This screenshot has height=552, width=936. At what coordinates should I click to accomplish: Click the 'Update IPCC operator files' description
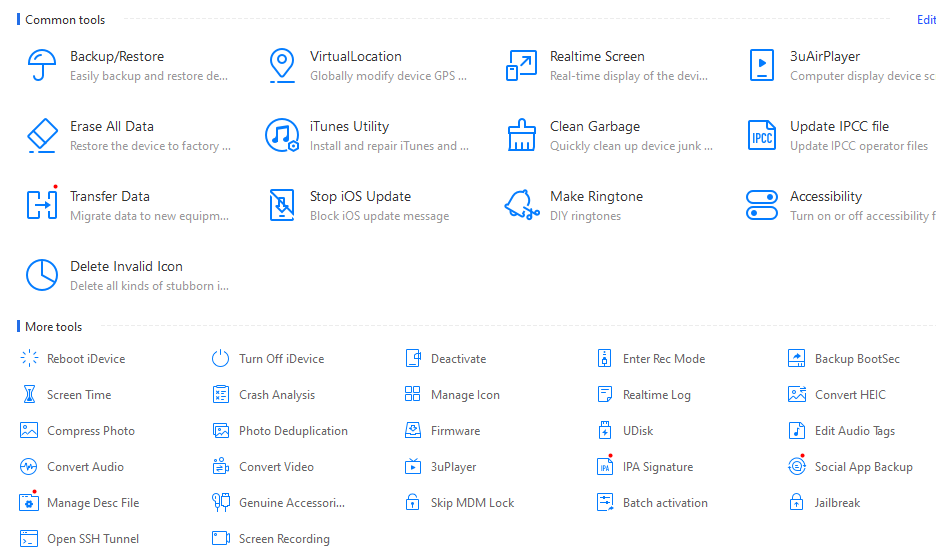(859, 146)
